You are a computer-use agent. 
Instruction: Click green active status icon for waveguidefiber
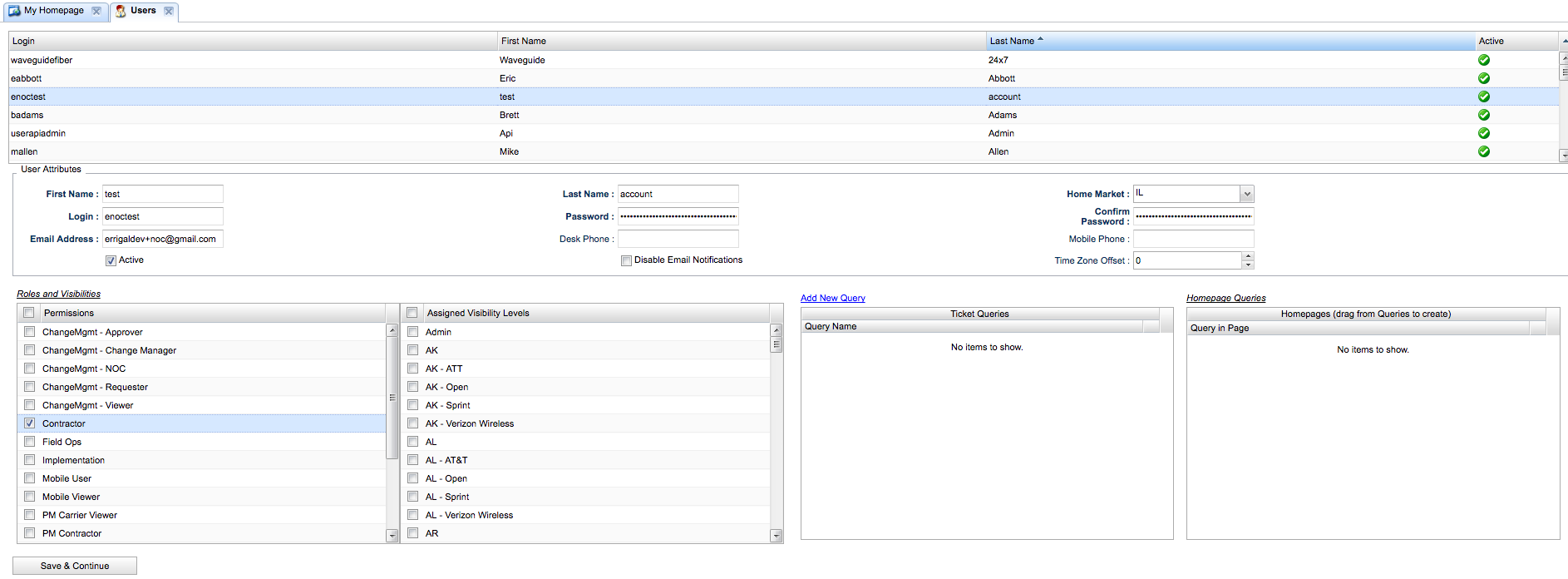pos(1483,60)
